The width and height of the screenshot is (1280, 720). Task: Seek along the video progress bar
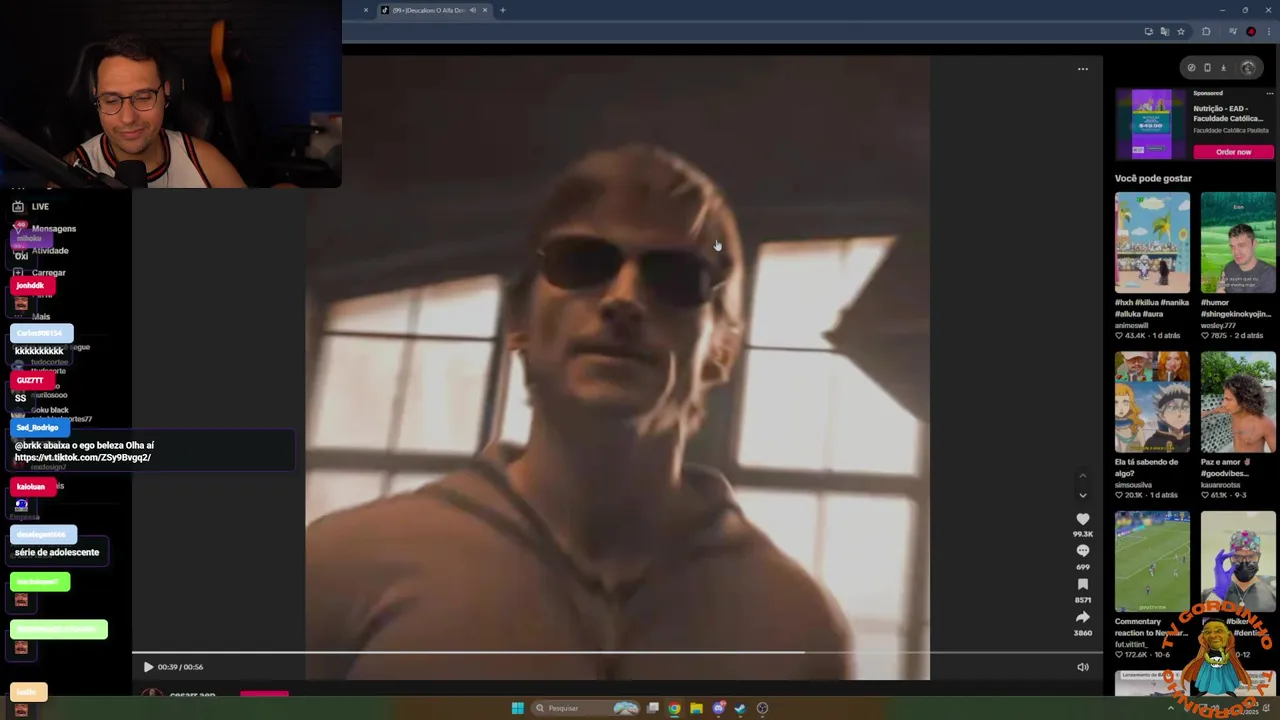tap(617, 653)
